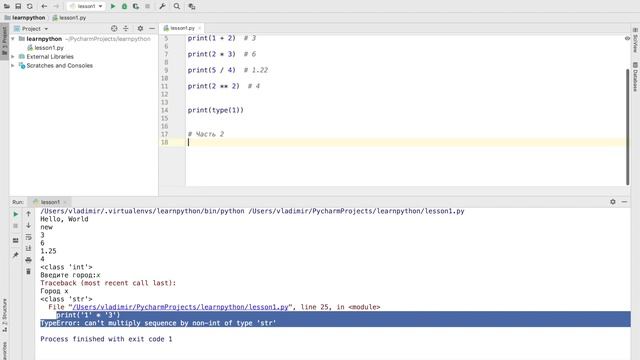Open the SciView side tab
640x360 pixels.
point(635,40)
